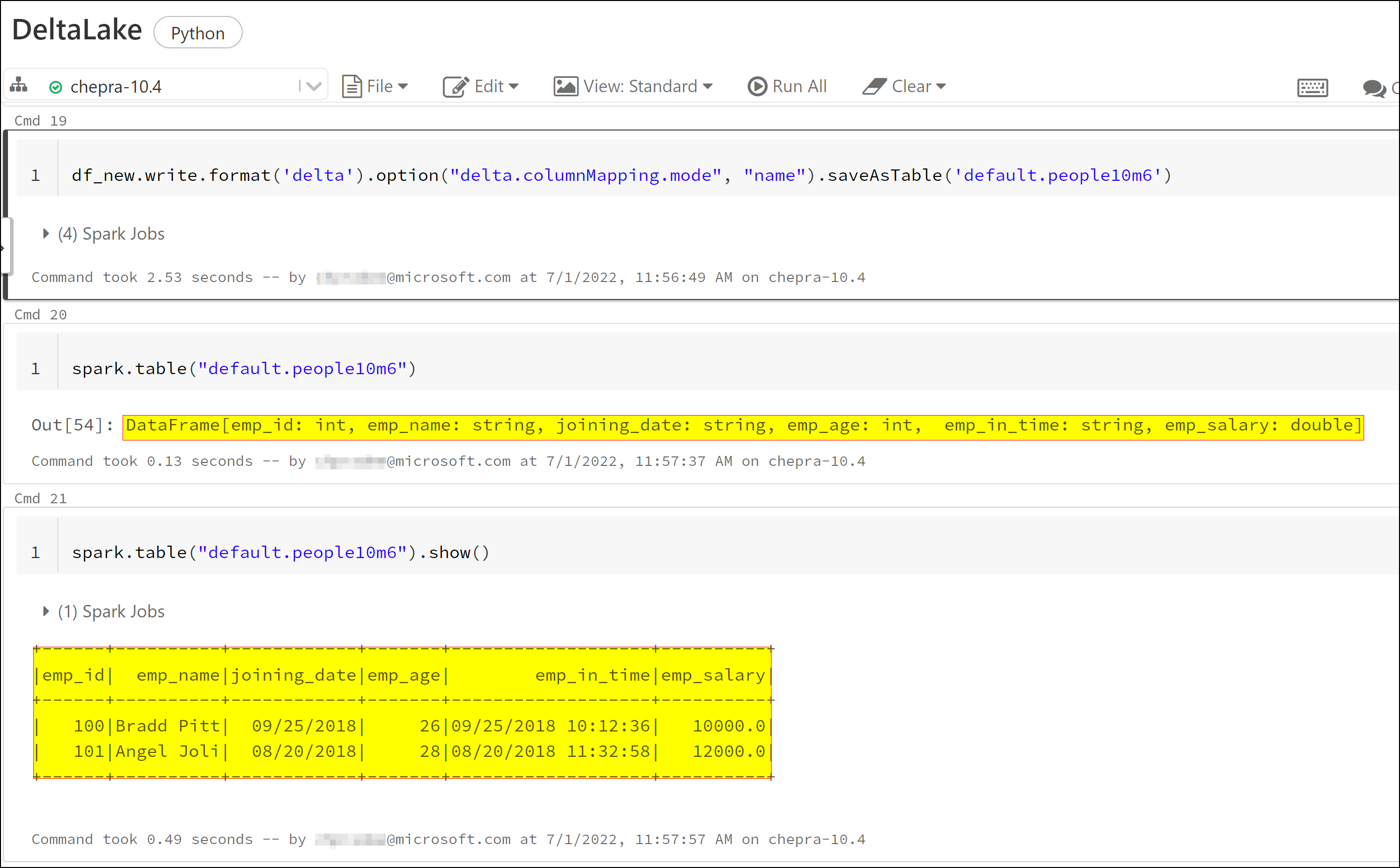Click the Clear eraser icon
This screenshot has width=1400, height=868.
point(874,86)
